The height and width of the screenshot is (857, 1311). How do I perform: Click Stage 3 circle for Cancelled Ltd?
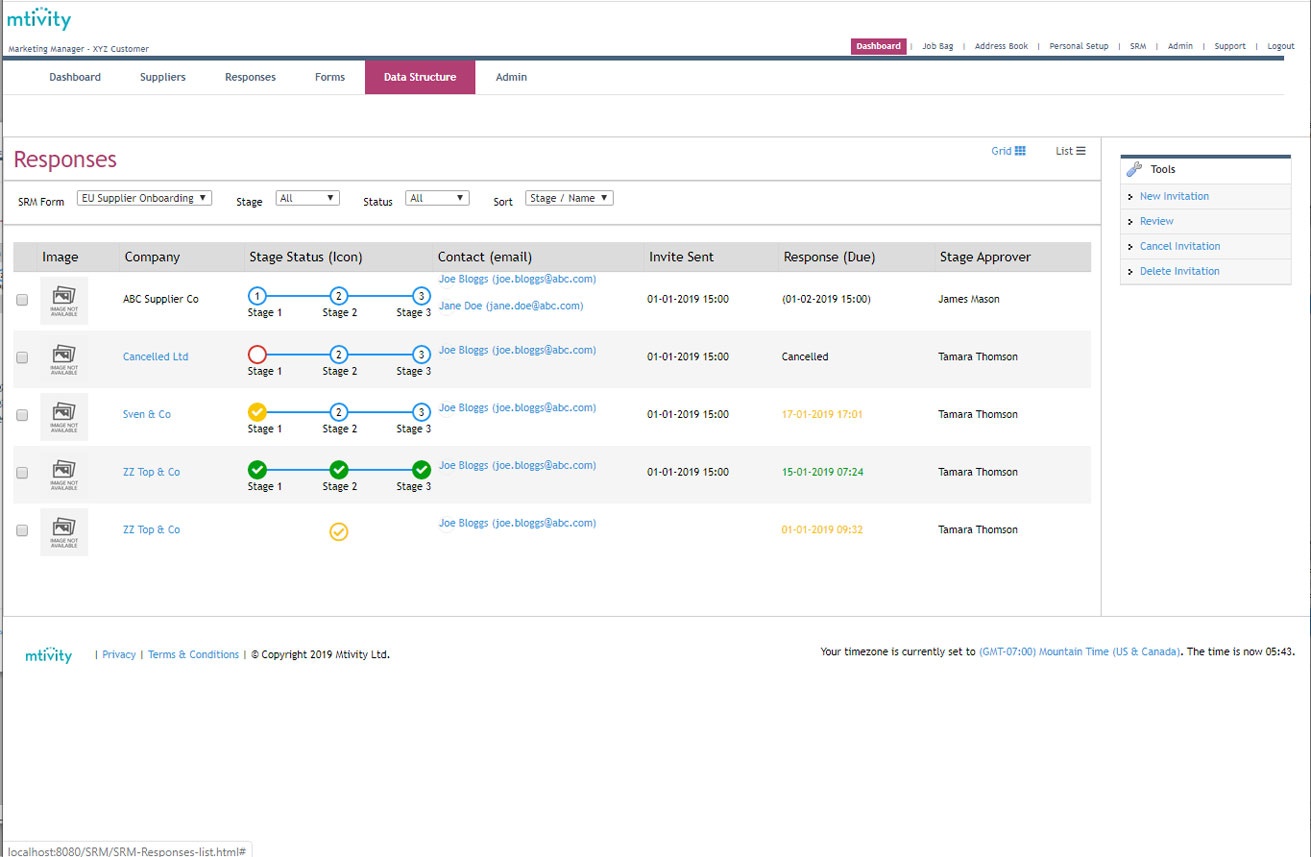pos(421,354)
